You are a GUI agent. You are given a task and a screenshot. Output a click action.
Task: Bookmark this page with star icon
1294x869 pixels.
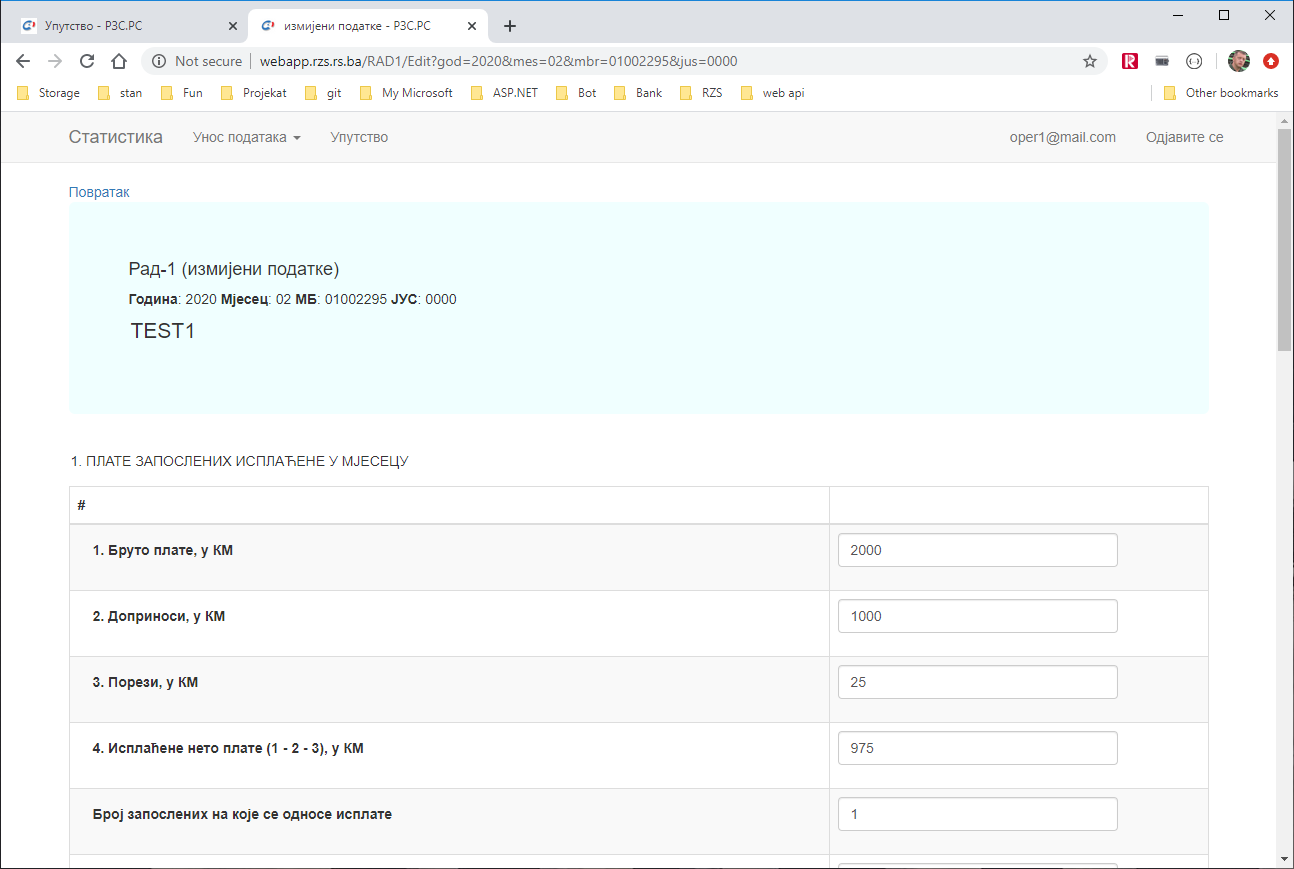tap(1090, 61)
